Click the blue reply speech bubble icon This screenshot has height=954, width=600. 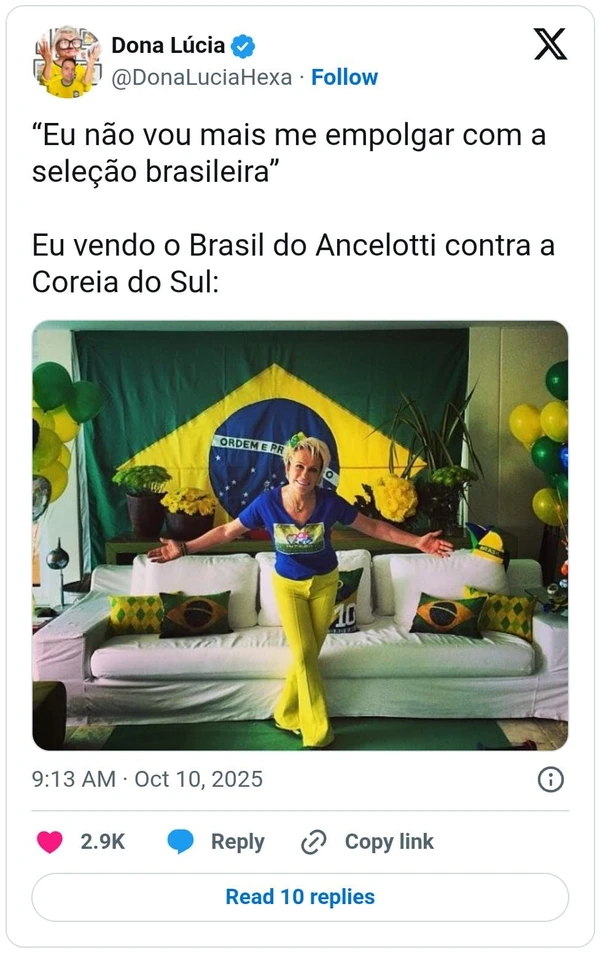tap(181, 841)
